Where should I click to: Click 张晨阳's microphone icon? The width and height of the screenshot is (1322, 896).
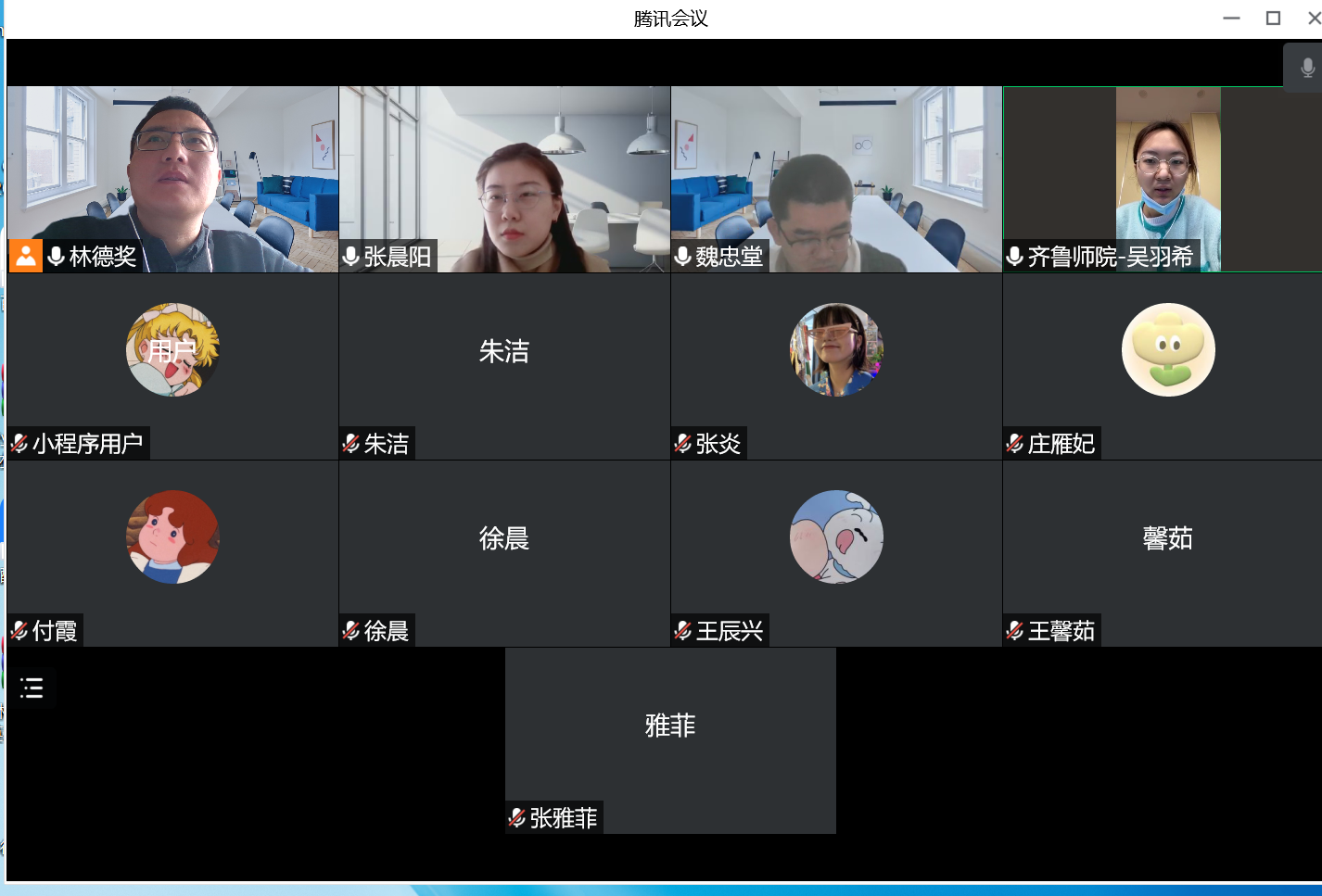pos(351,257)
